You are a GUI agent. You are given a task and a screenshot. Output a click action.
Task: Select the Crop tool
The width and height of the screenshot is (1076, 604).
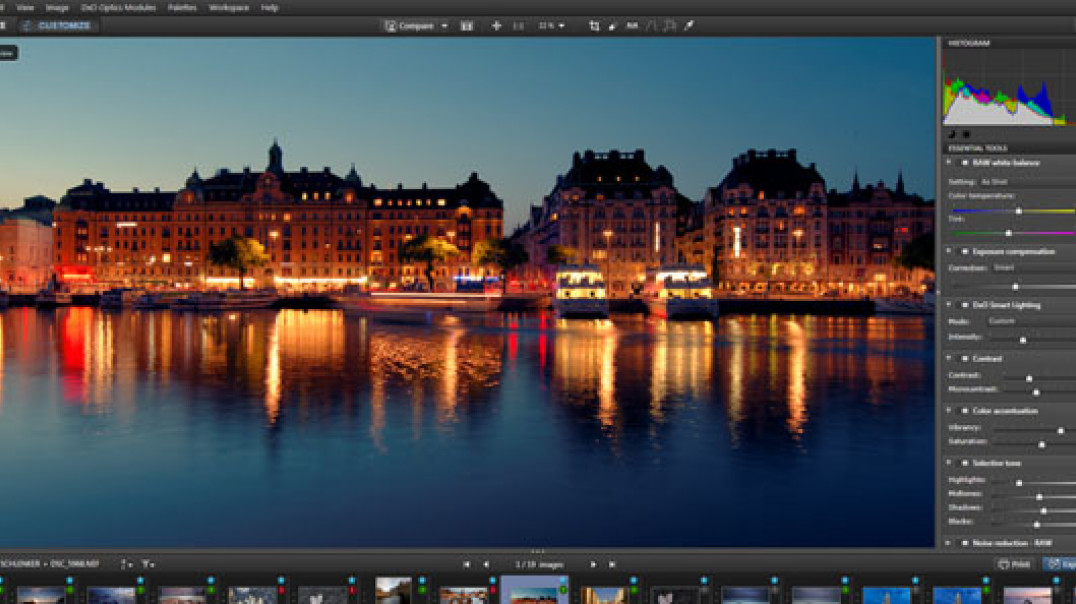[x=594, y=26]
